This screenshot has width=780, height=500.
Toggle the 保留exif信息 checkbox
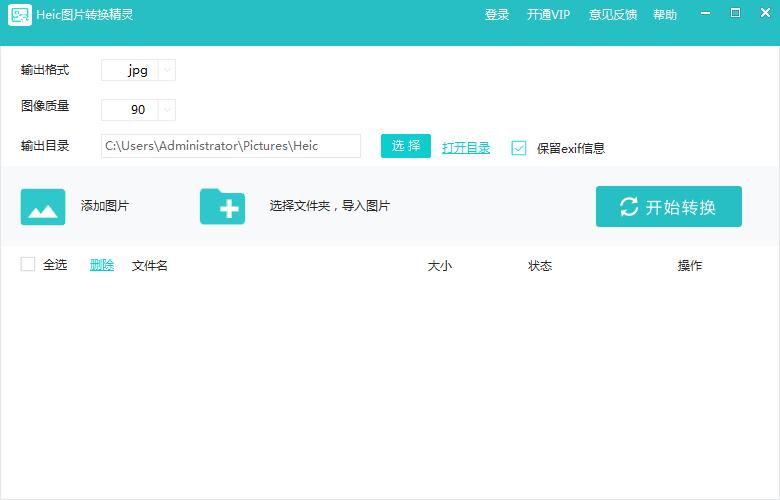tap(518, 148)
